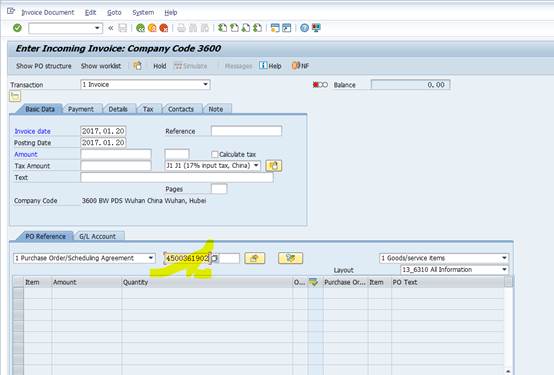Viewport: 554px width, 375px height.
Task: Click the green Enter checkmark icon
Action: tap(17, 28)
